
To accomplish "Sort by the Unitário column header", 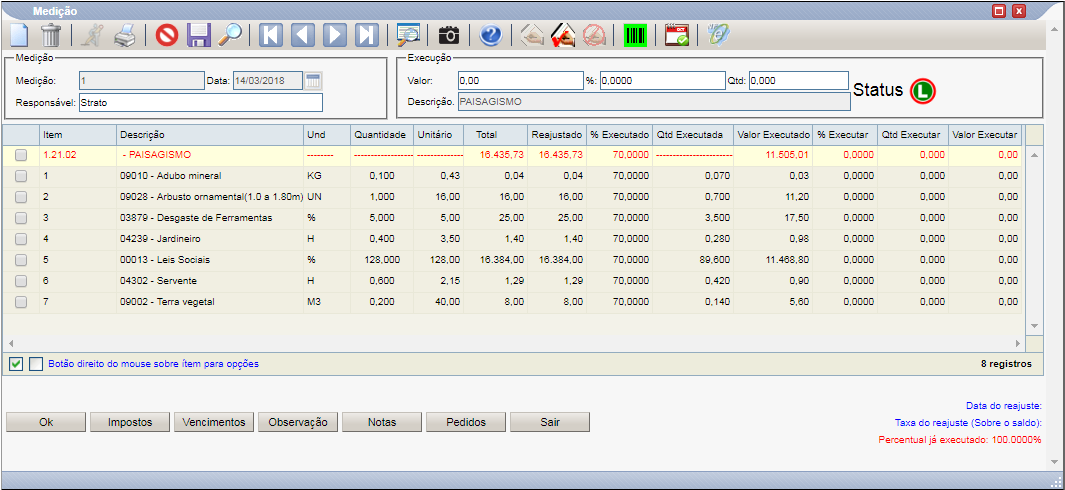I will coord(438,135).
